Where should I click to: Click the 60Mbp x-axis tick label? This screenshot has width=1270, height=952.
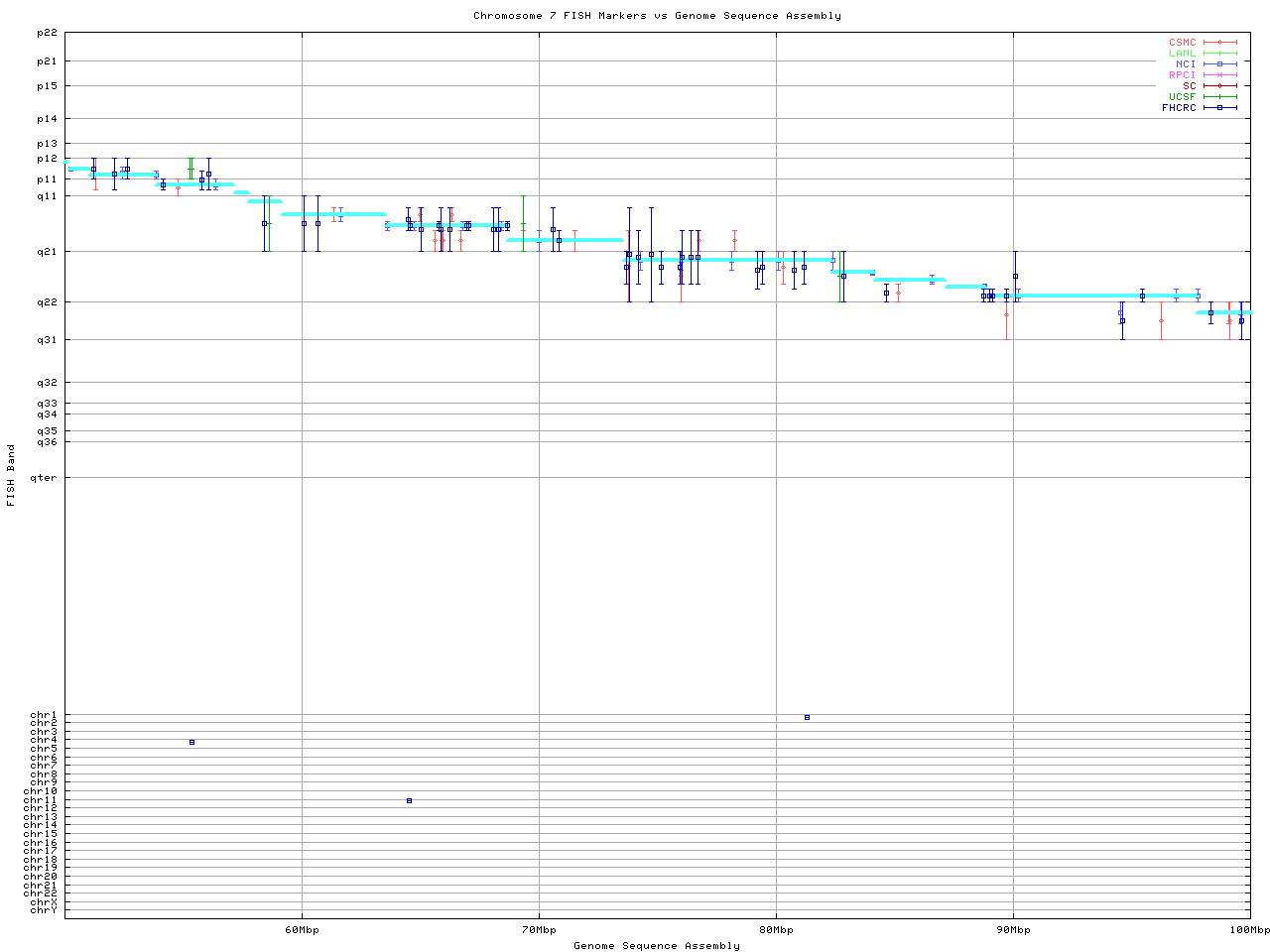click(302, 930)
